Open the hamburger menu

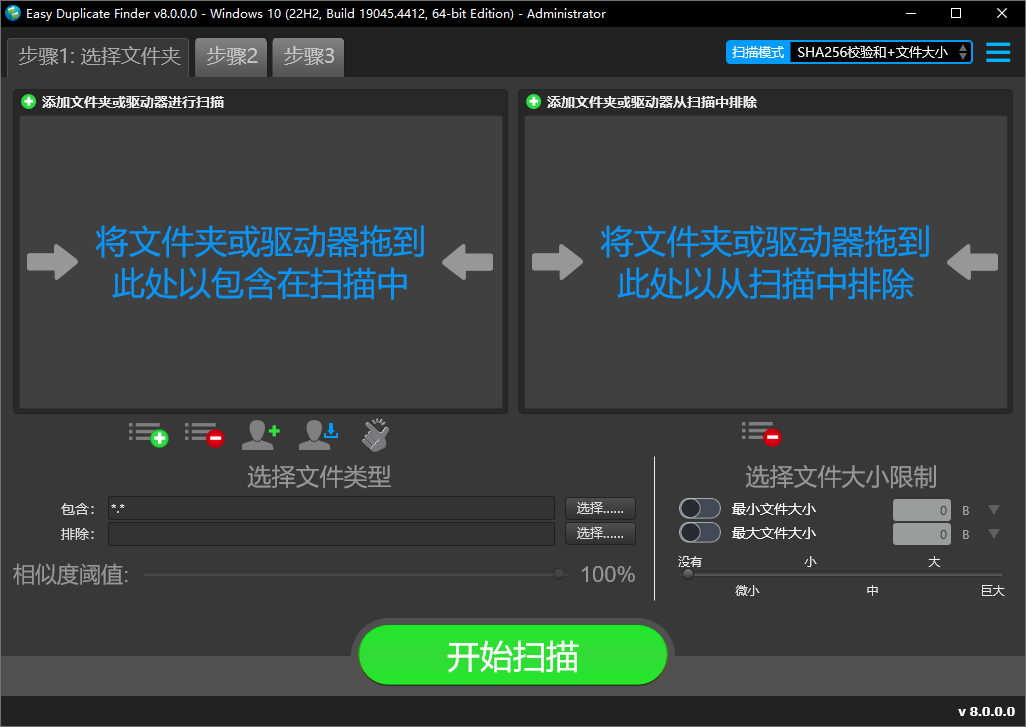998,52
